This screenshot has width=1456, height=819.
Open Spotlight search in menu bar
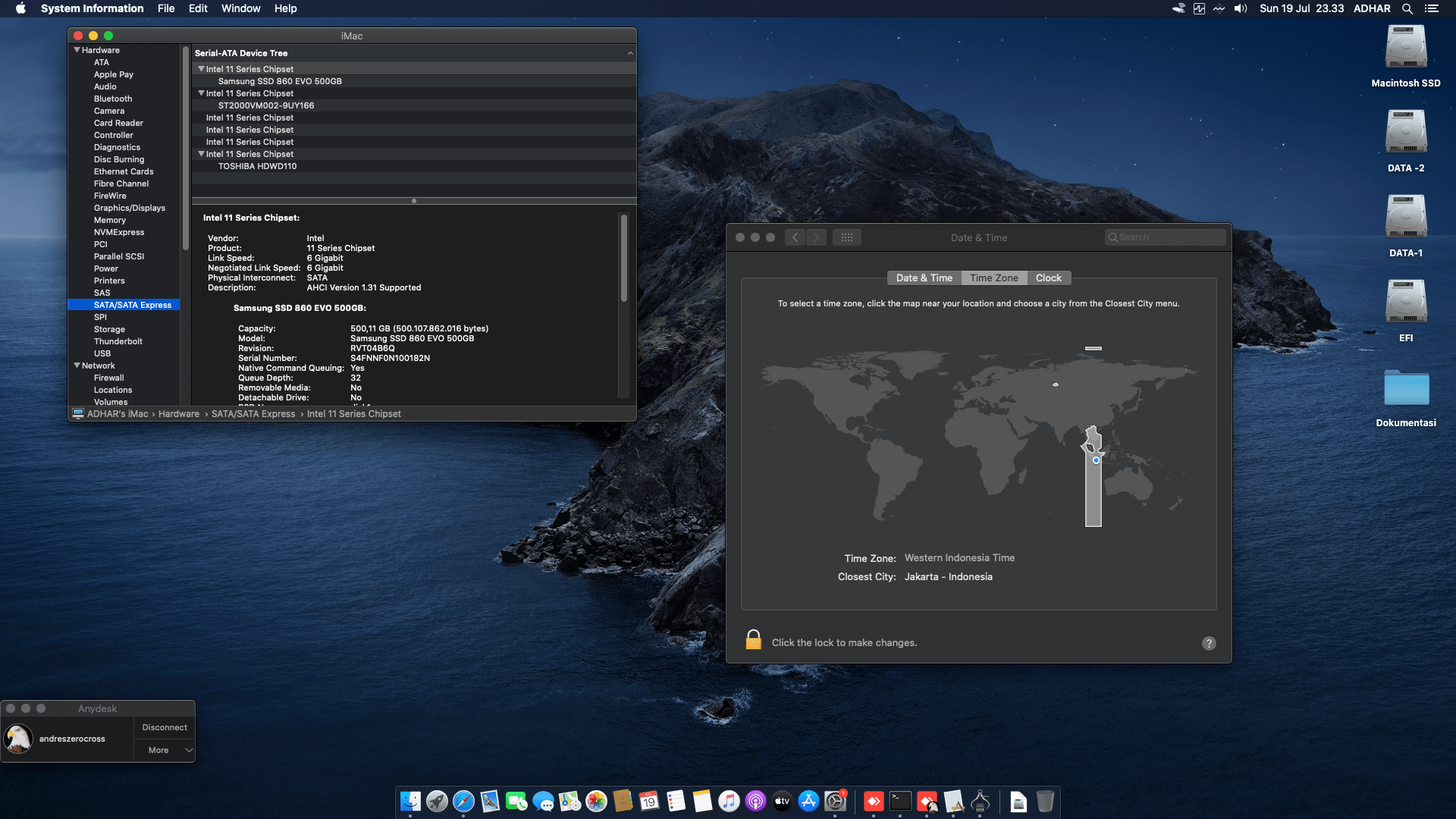(x=1407, y=8)
